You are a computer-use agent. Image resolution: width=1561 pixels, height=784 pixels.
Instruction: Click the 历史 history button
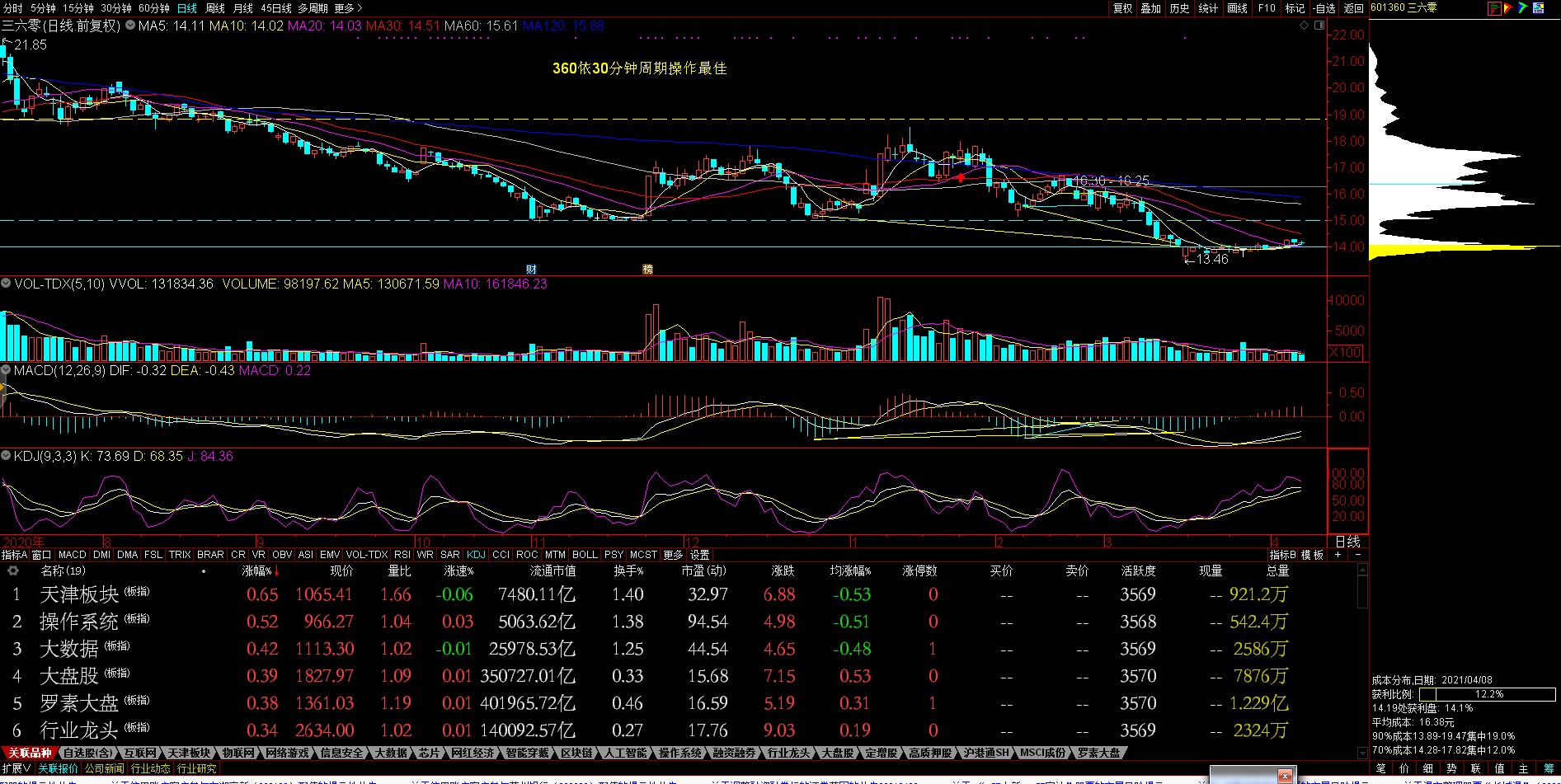[x=1180, y=8]
